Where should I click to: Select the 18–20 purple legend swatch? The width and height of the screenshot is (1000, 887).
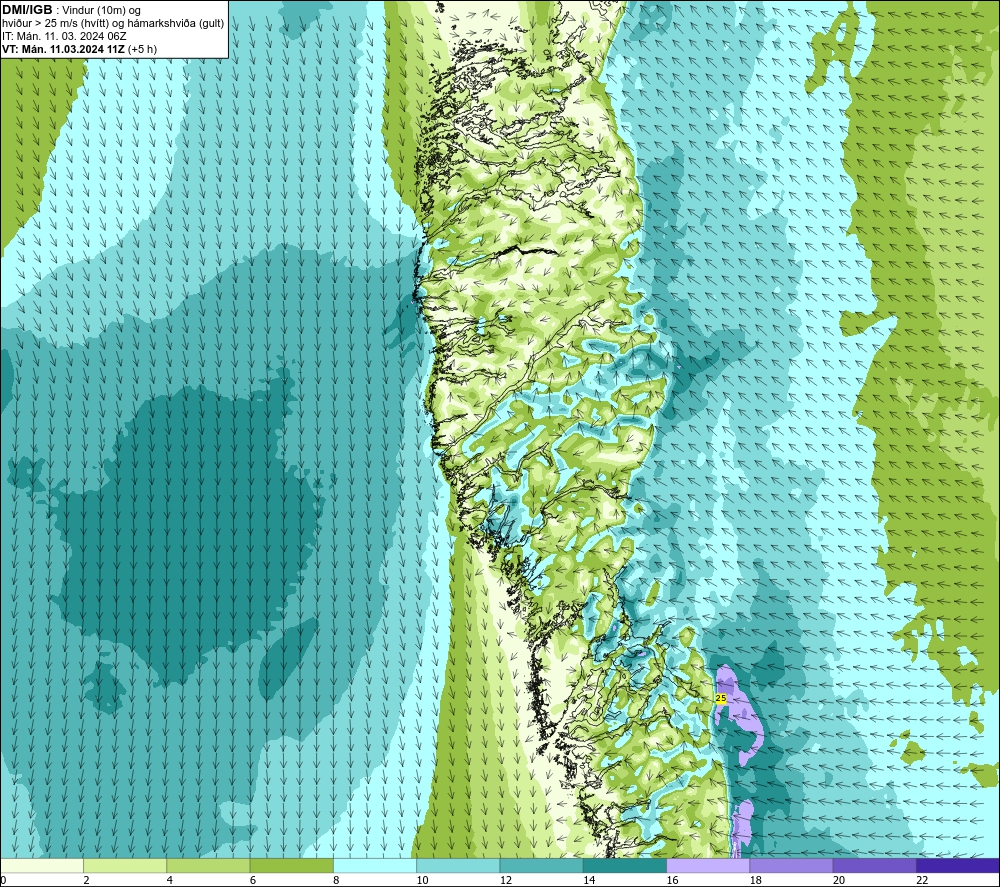point(791,865)
